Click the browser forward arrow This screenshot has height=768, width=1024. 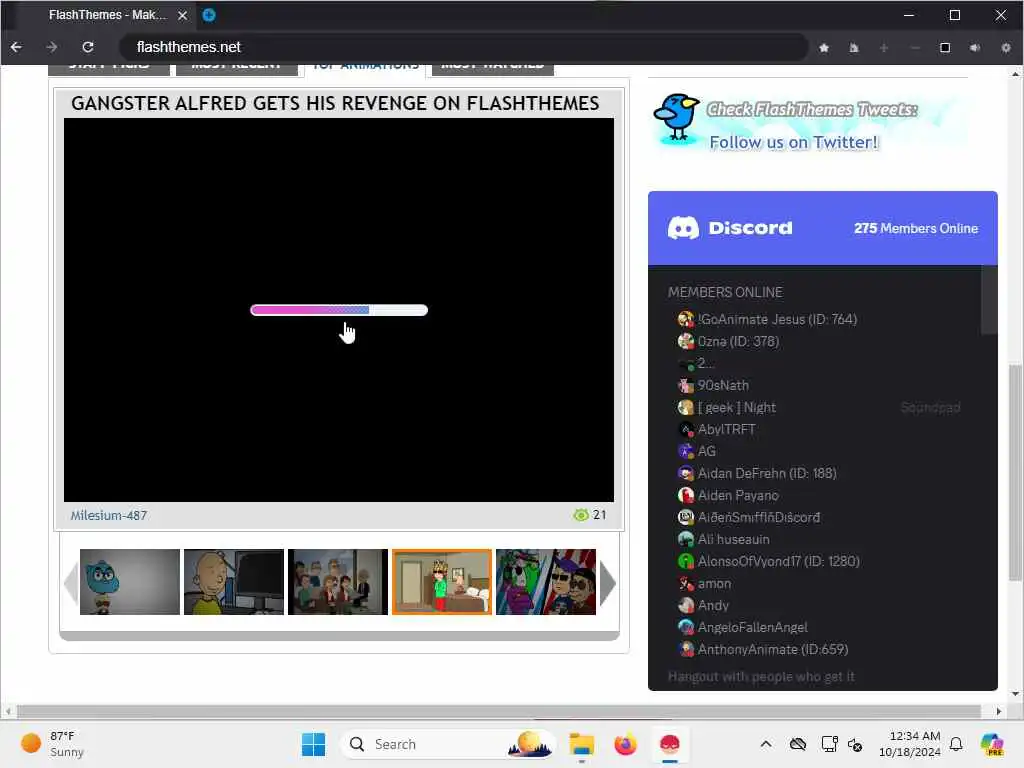52,47
